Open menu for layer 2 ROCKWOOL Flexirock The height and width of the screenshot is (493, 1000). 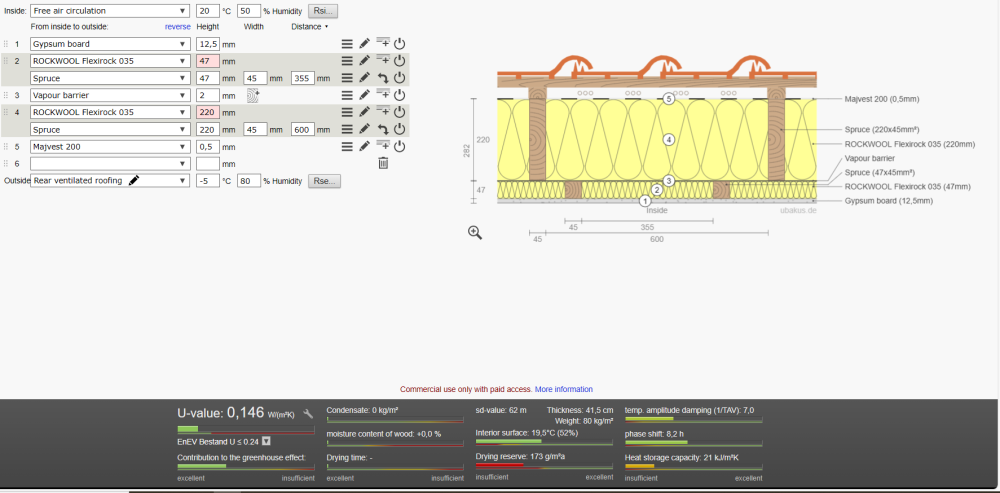(x=346, y=61)
